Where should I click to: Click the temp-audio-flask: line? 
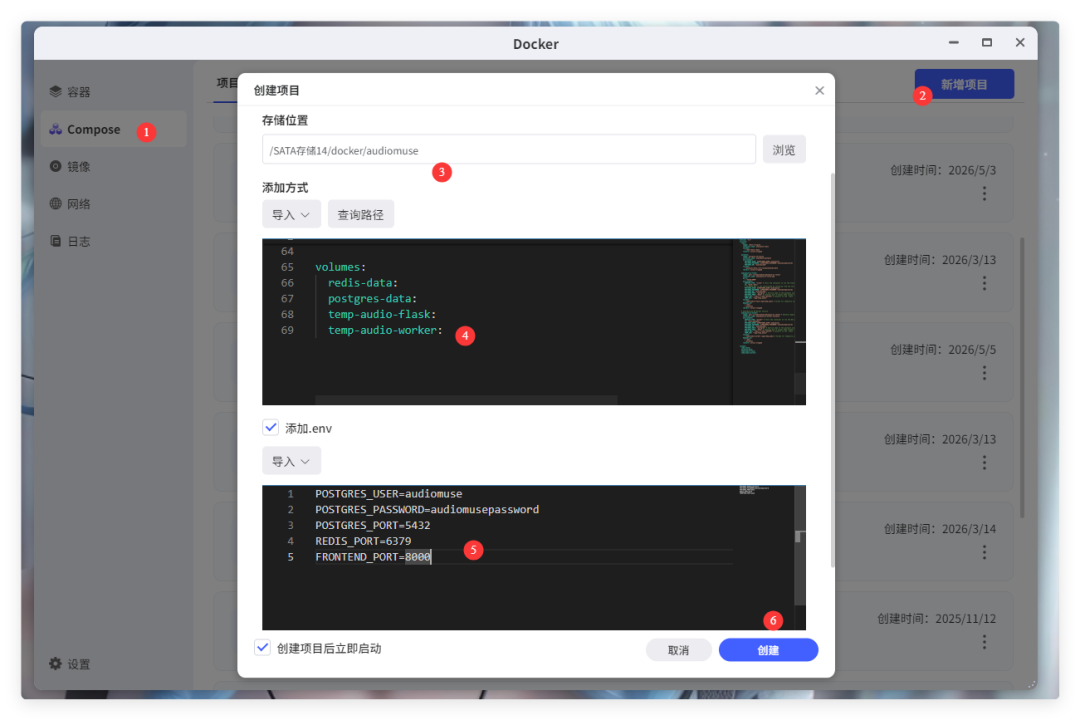tap(382, 314)
